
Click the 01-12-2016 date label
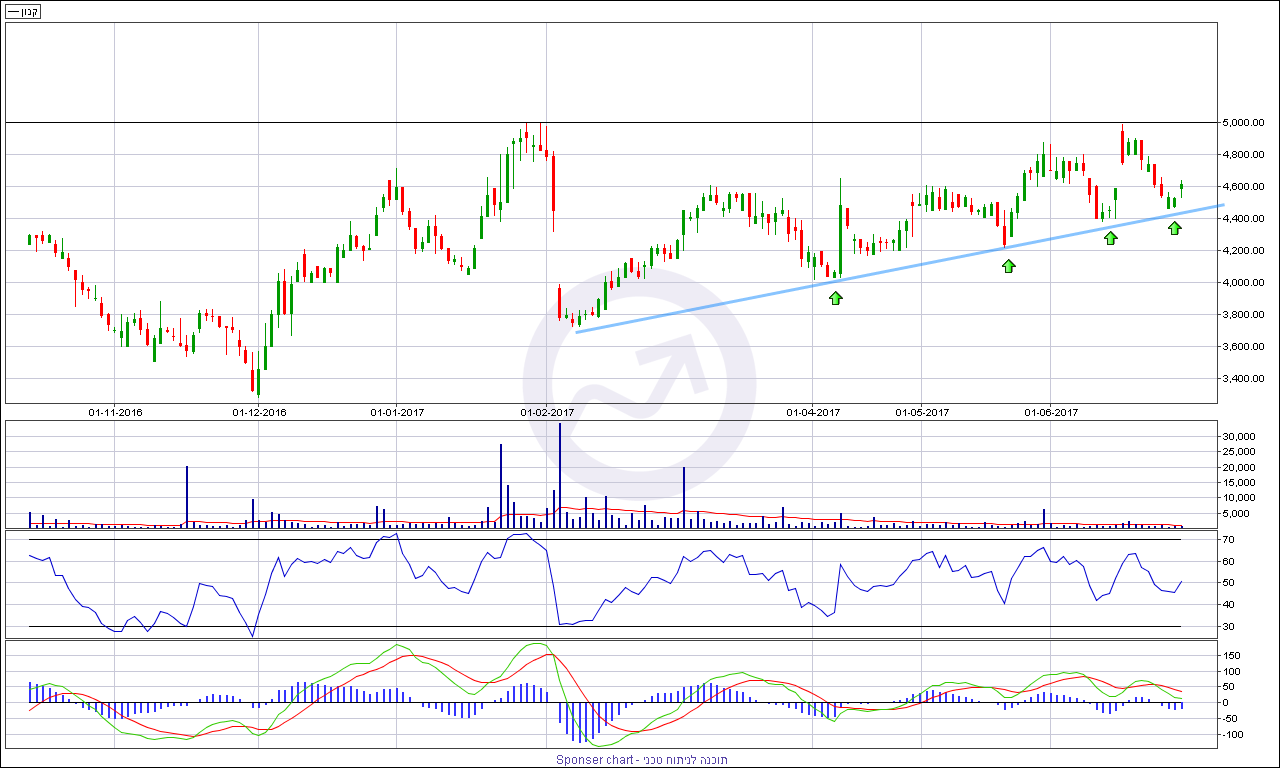[x=260, y=412]
